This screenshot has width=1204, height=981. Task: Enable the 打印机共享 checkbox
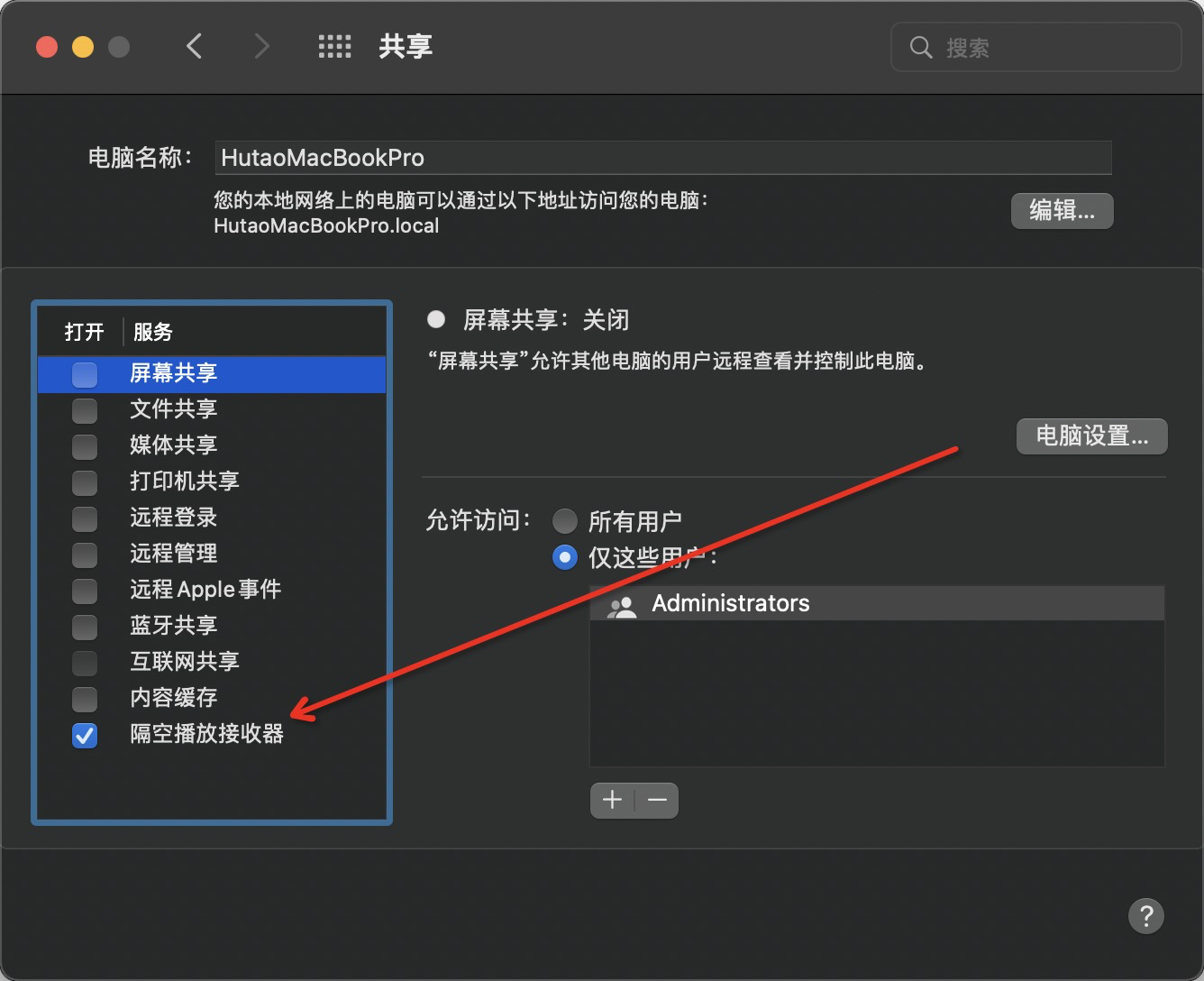coord(85,482)
